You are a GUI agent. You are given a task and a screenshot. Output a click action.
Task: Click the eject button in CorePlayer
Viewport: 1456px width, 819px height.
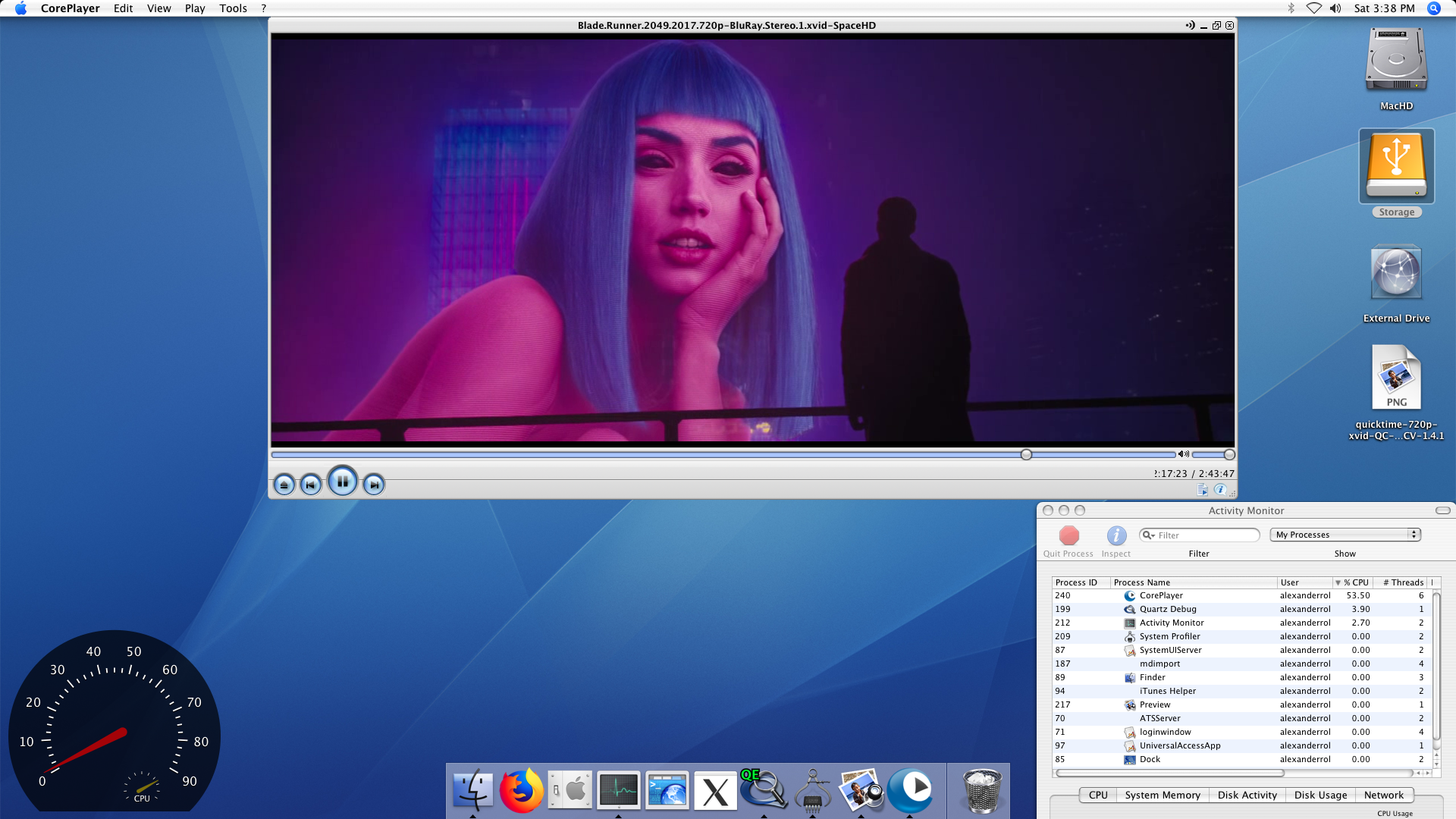(284, 485)
